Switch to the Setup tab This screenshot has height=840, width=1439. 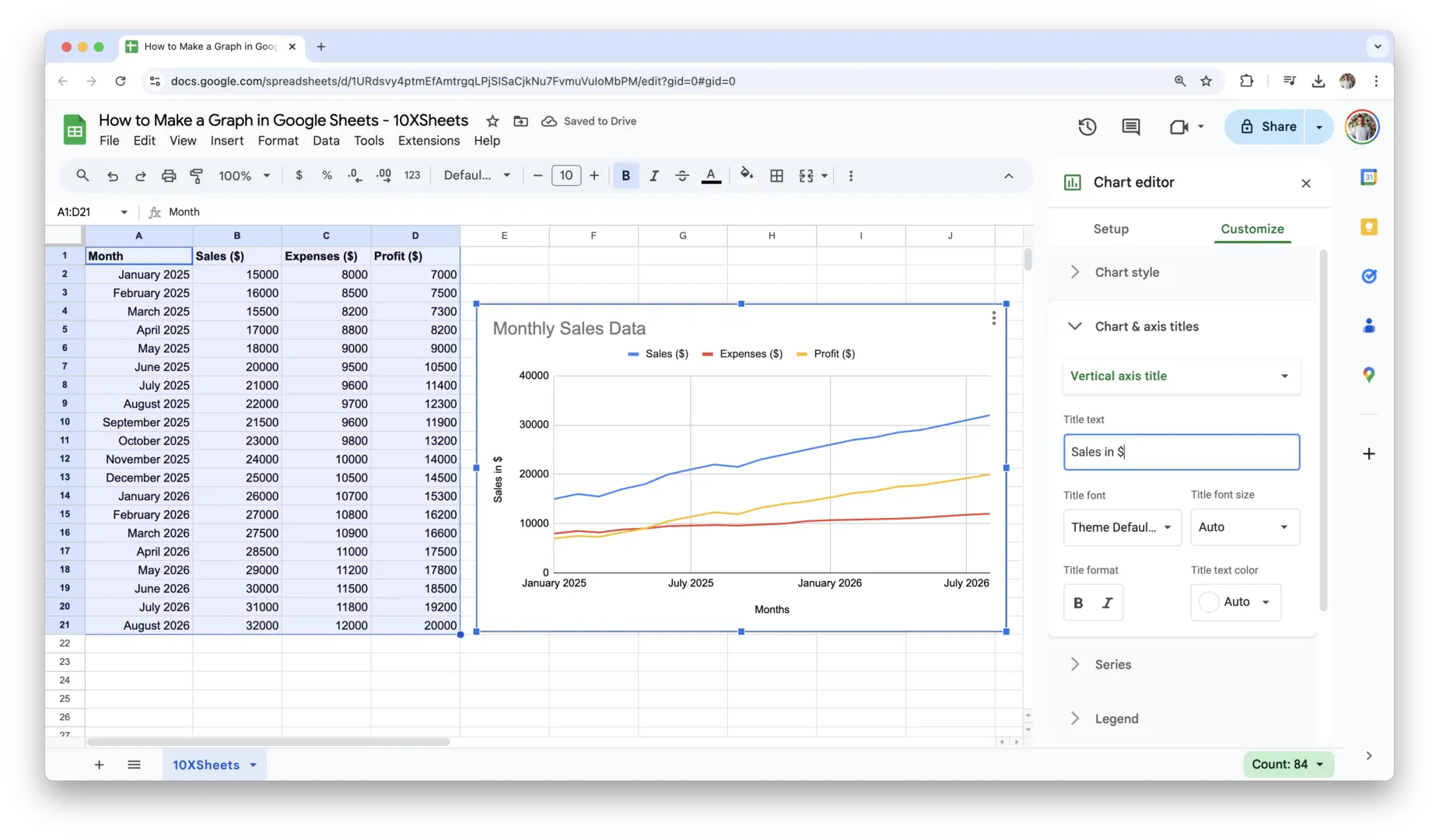1111,229
